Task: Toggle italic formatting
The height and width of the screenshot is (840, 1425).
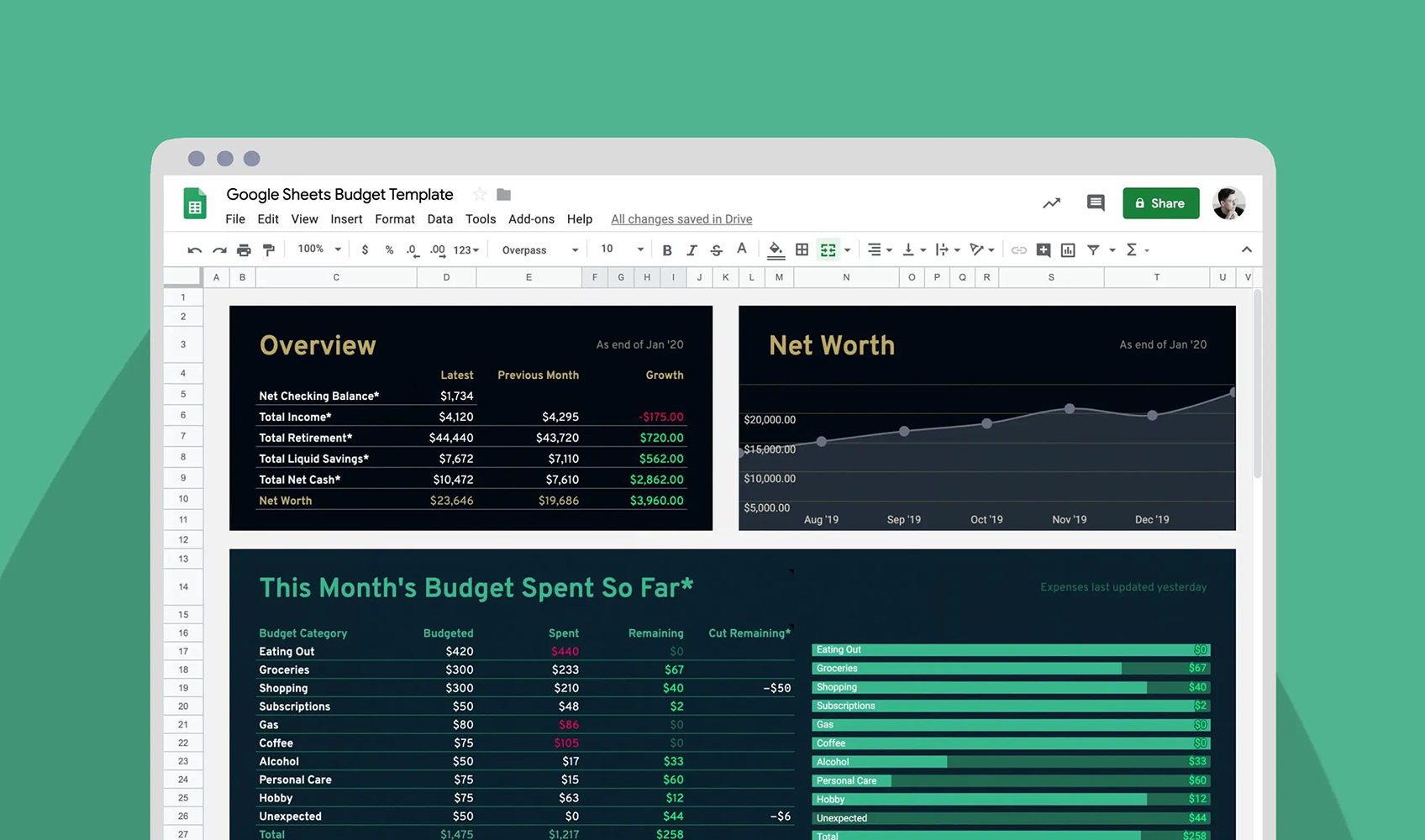Action: pyautogui.click(x=691, y=250)
